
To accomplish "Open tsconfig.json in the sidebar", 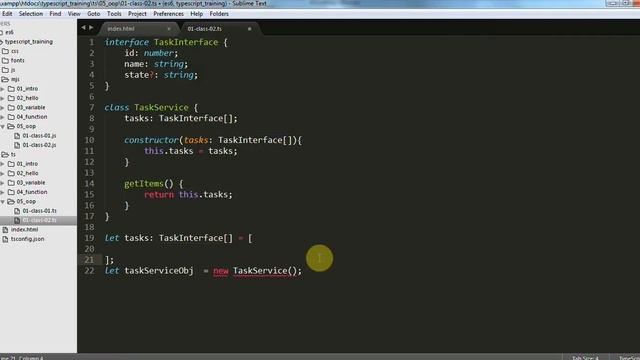I will coord(27,239).
